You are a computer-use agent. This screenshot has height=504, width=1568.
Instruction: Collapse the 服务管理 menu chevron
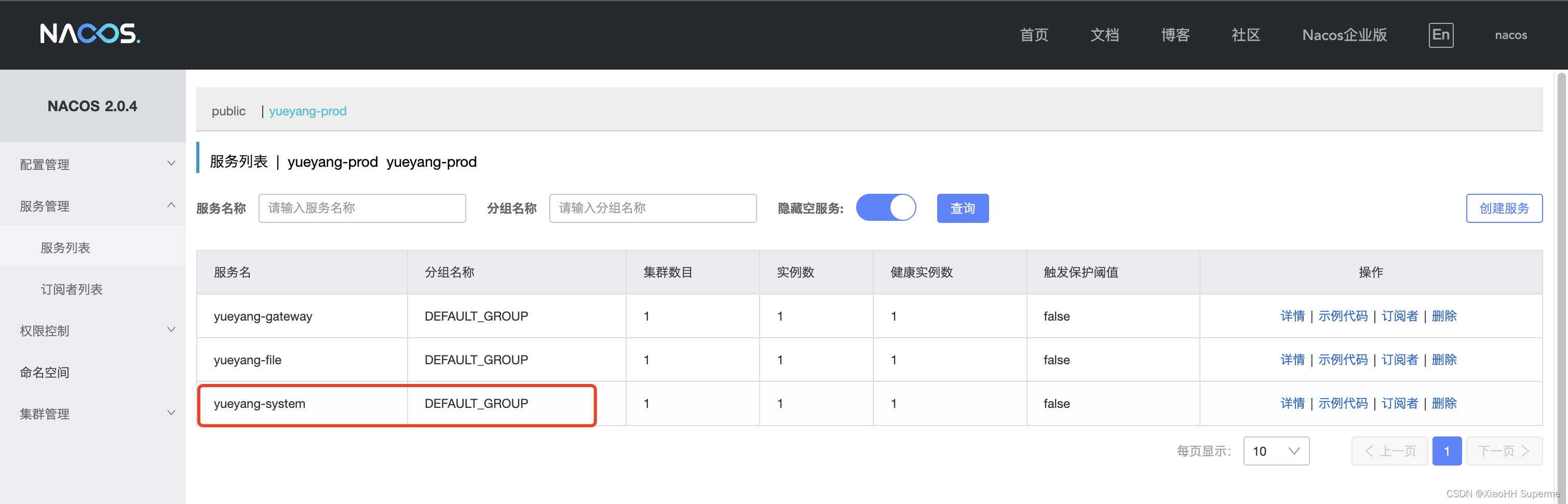[x=171, y=205]
